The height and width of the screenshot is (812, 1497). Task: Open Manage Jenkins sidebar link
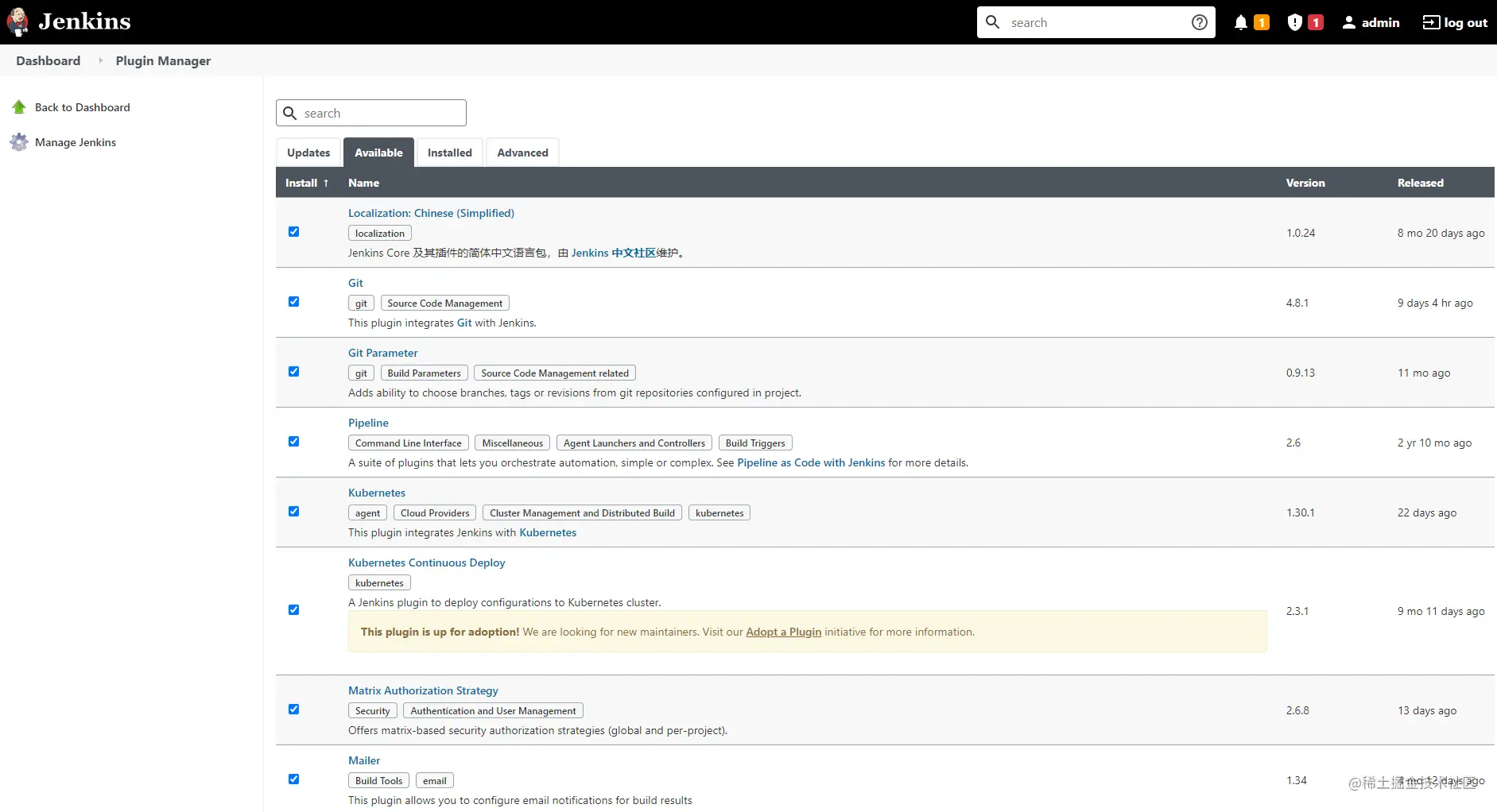click(x=76, y=142)
